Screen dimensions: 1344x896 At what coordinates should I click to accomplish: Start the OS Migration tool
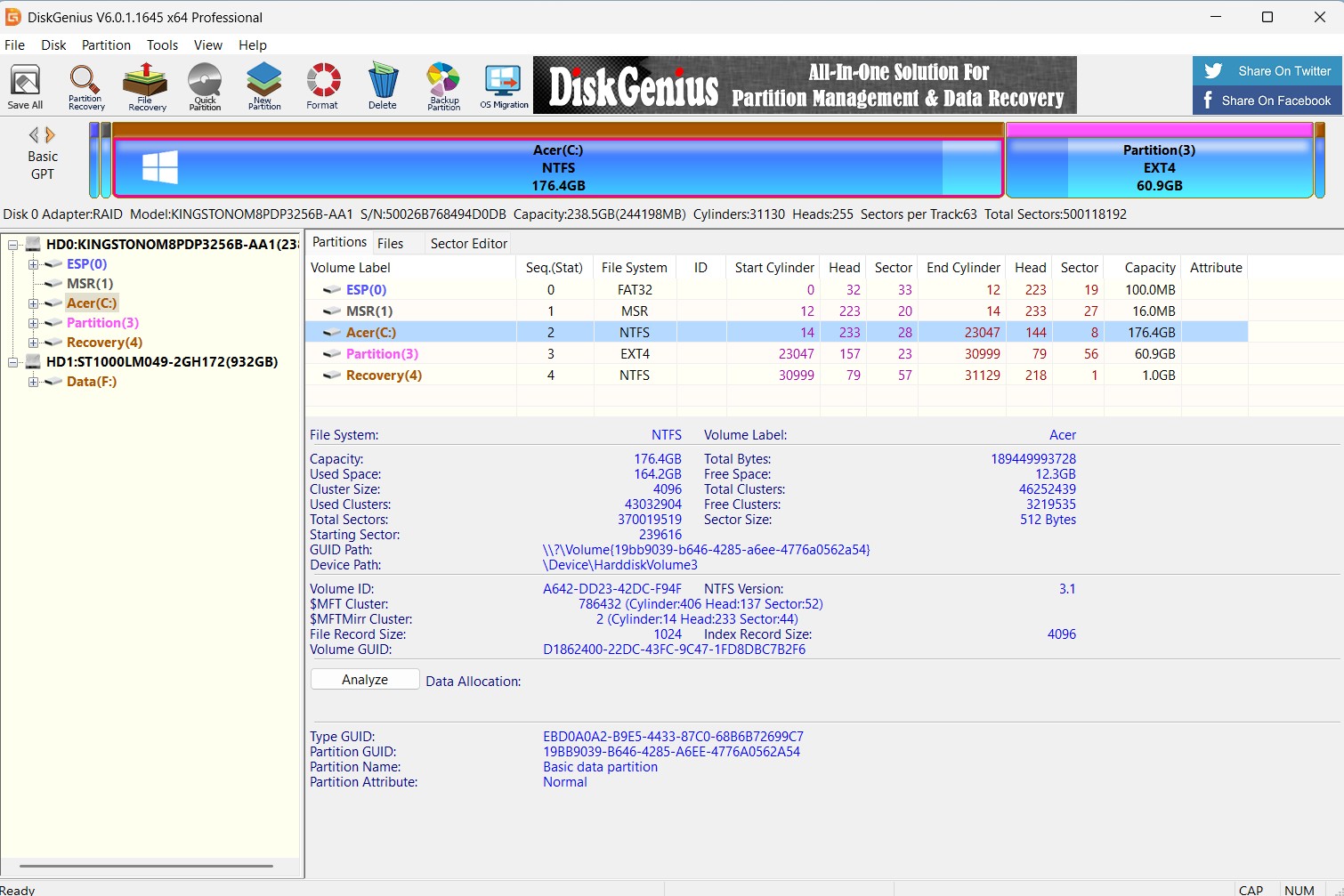[x=504, y=86]
